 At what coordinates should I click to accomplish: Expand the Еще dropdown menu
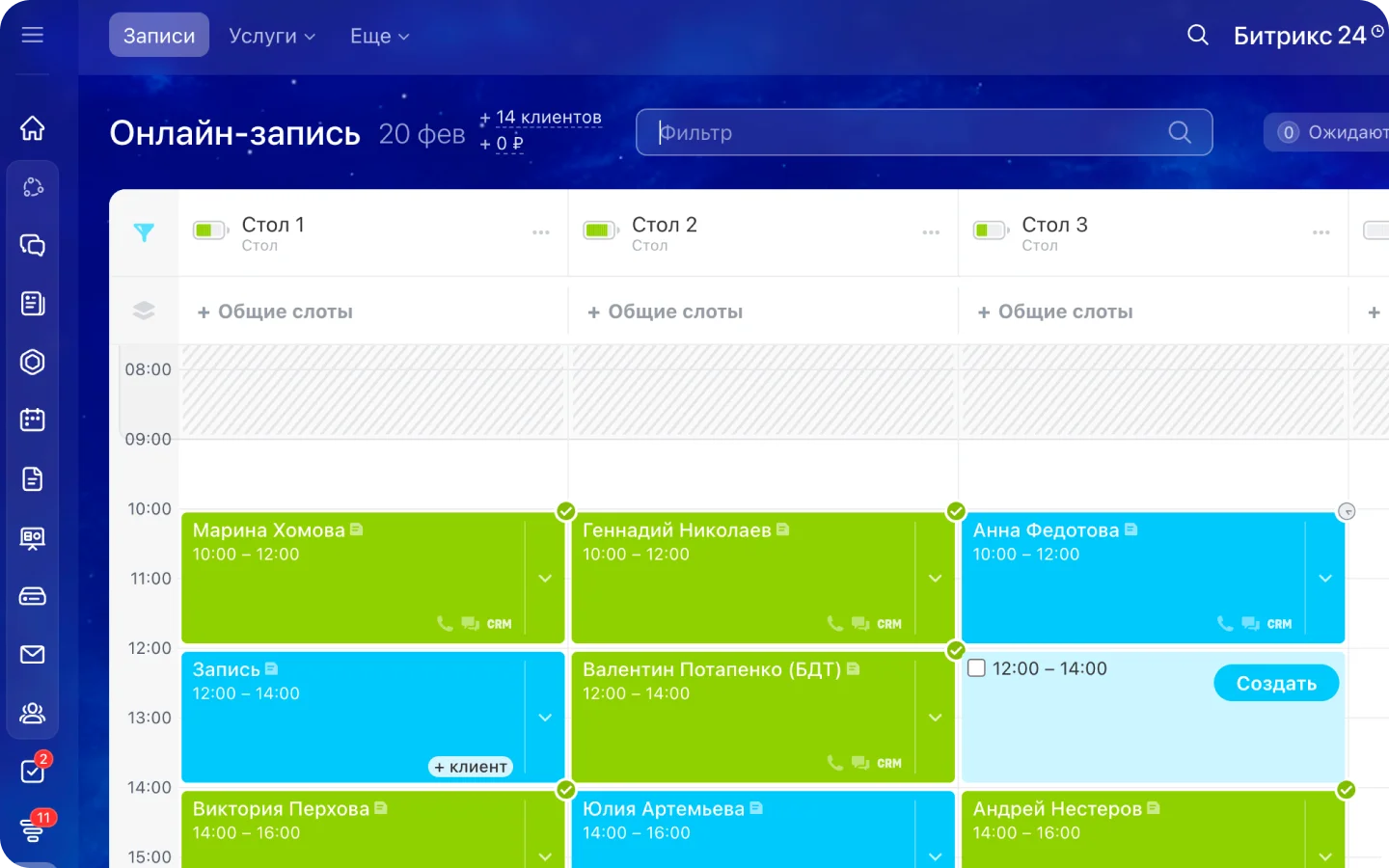[x=379, y=36]
